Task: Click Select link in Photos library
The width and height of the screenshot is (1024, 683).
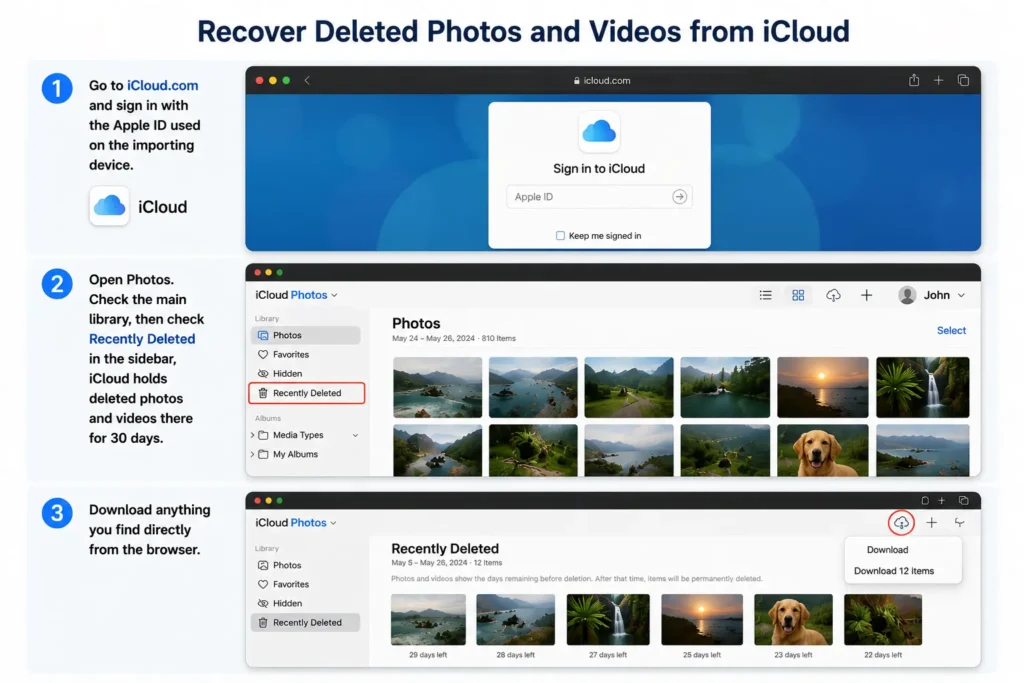Action: tap(951, 330)
